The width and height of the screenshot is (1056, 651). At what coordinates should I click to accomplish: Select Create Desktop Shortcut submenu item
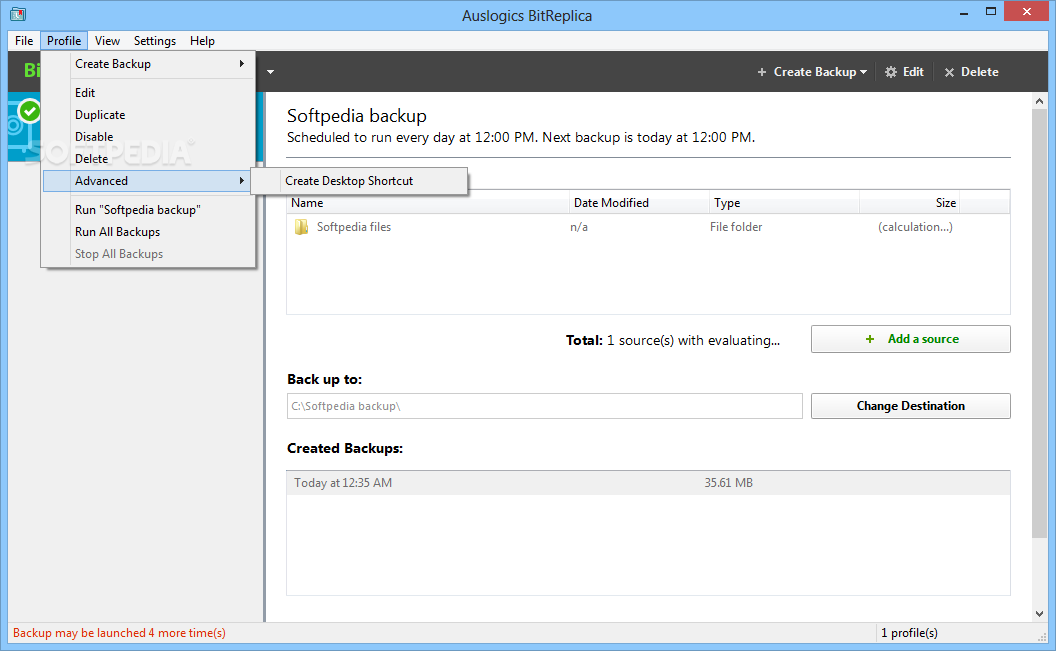click(359, 181)
